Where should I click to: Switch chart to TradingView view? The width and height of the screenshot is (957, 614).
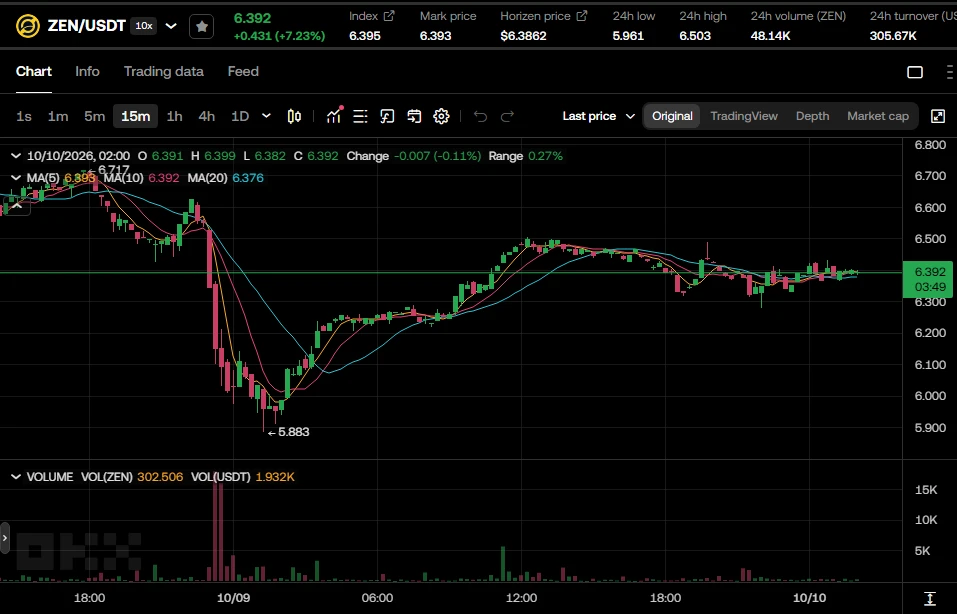click(x=744, y=116)
